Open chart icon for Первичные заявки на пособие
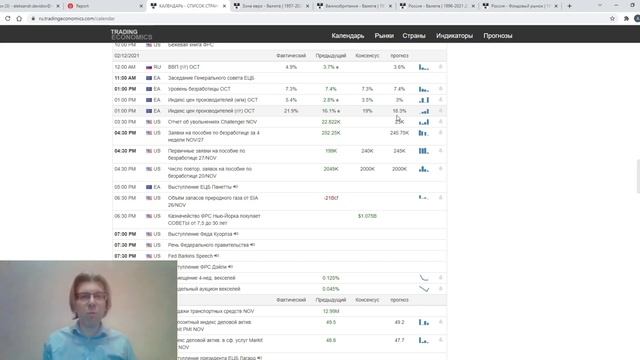 (424, 151)
